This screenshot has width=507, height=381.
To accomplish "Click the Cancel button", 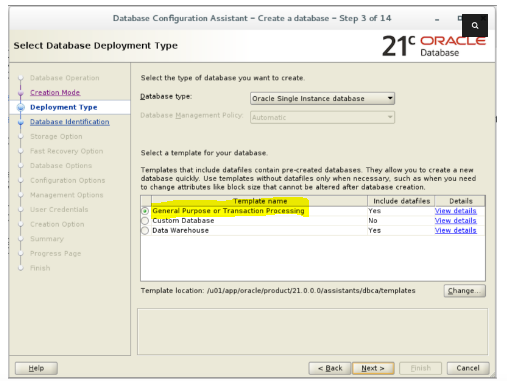I will click(x=468, y=368).
